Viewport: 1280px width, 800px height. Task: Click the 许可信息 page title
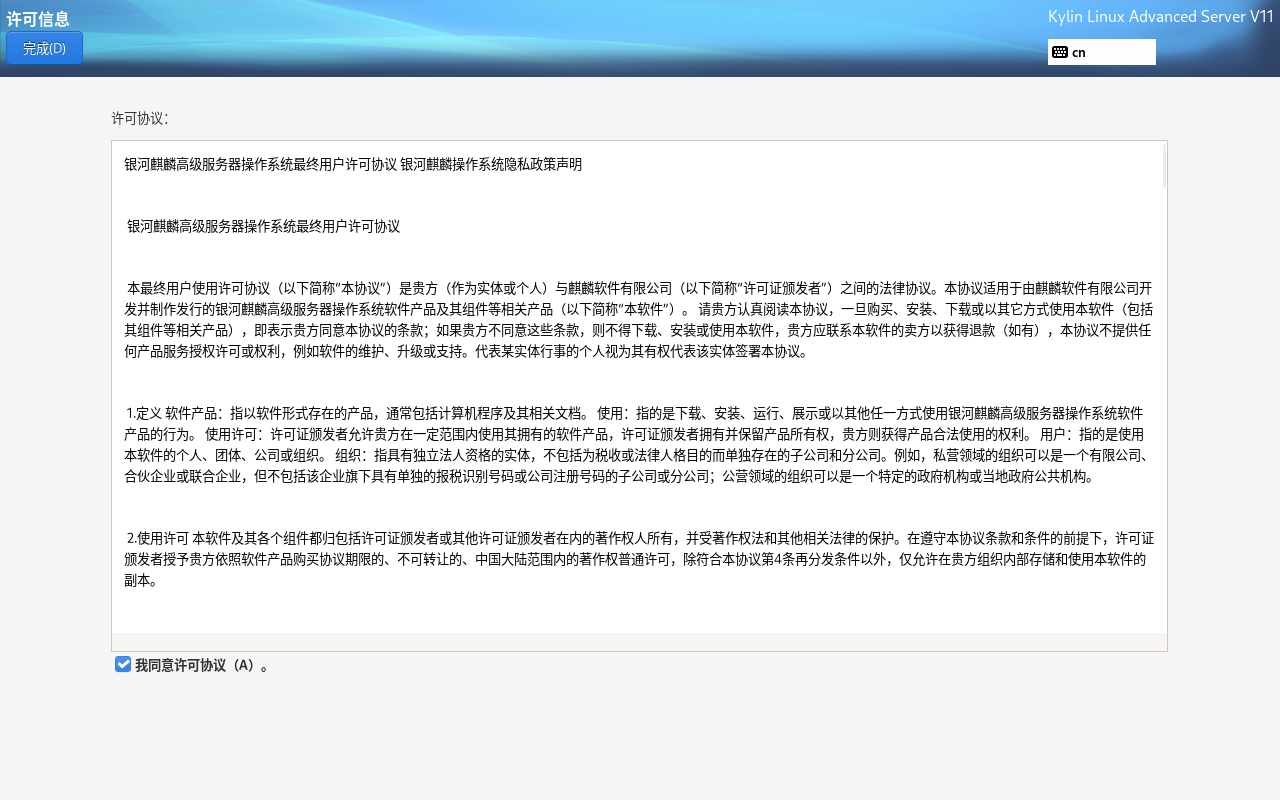pos(38,19)
